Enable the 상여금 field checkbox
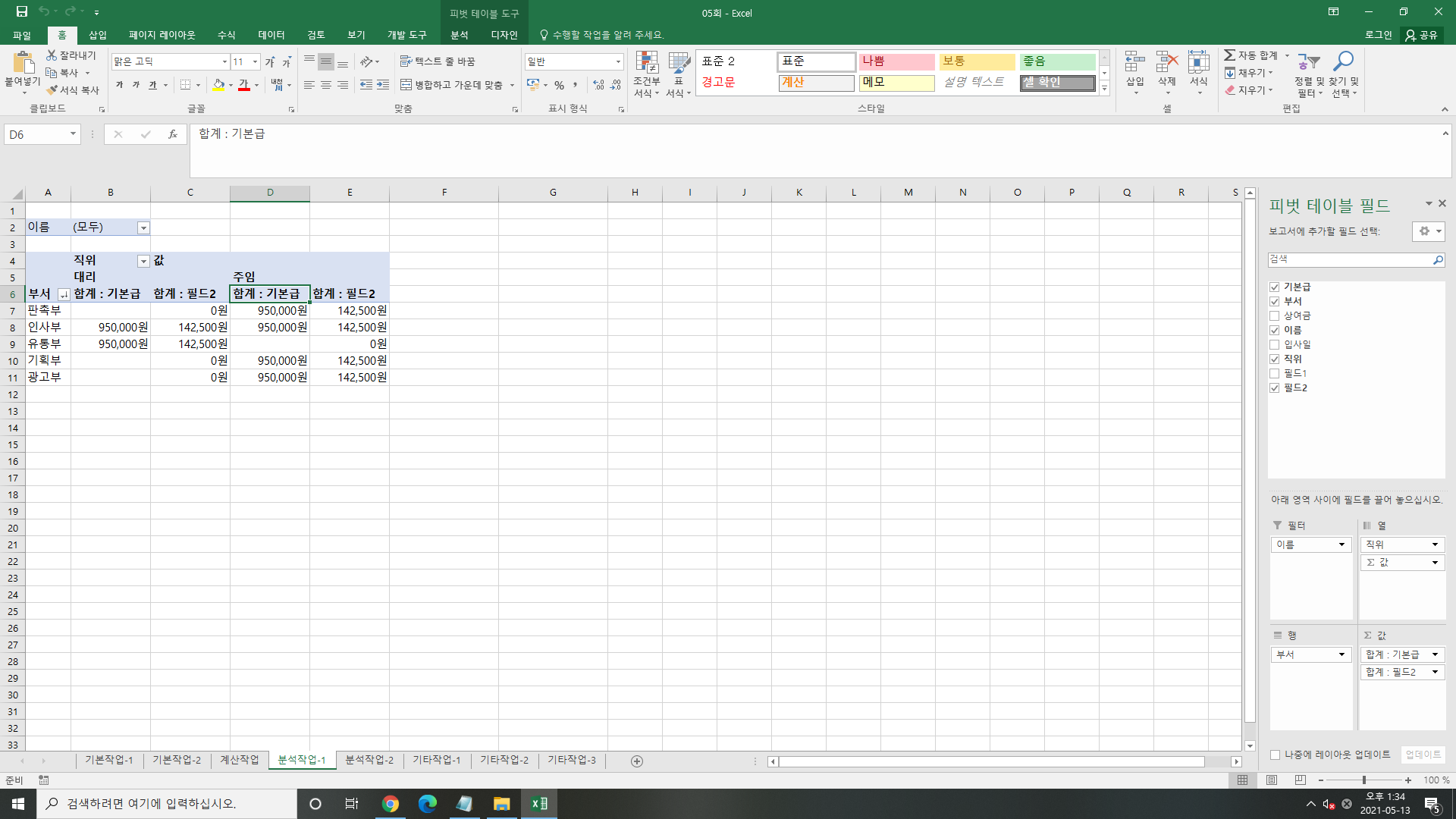Image resolution: width=1456 pixels, height=819 pixels. point(1275,316)
